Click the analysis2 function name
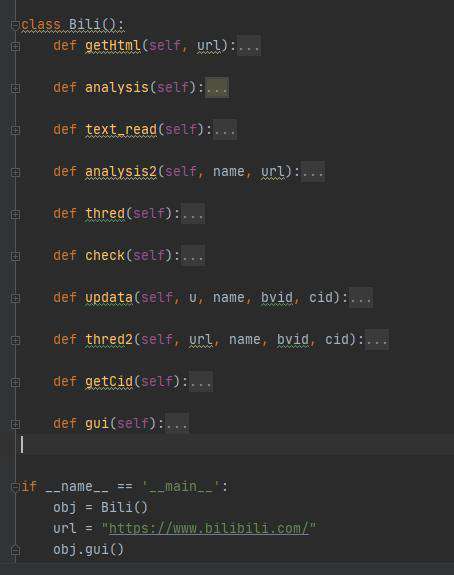This screenshot has width=454, height=575. [x=121, y=171]
